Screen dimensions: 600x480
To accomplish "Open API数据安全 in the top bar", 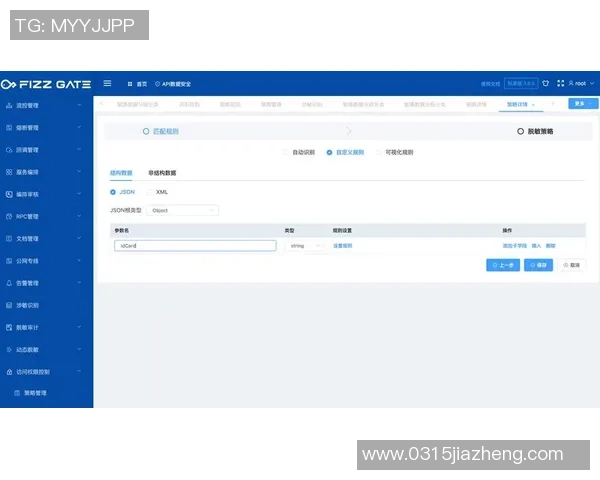I will (x=173, y=84).
